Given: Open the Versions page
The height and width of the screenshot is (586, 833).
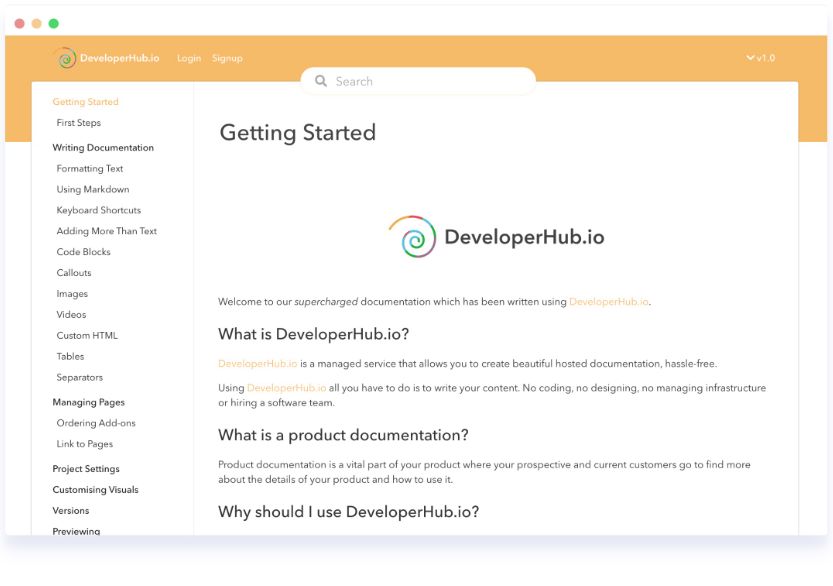Looking at the screenshot, I should pyautogui.click(x=70, y=510).
